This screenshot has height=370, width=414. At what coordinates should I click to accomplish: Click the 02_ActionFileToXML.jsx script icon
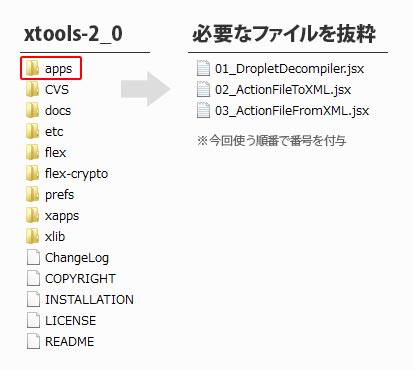[203, 89]
